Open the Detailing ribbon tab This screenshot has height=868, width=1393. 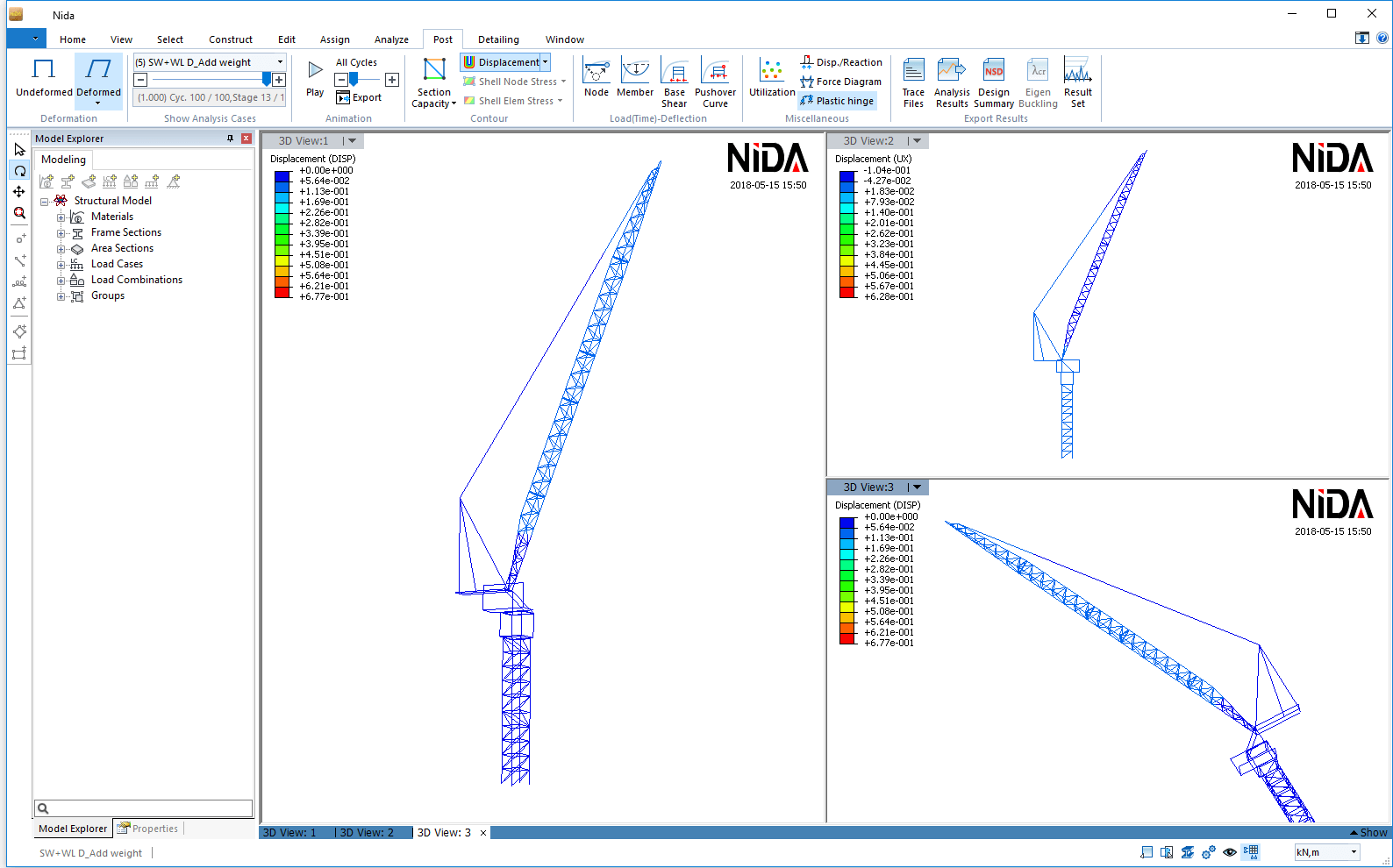tap(498, 39)
